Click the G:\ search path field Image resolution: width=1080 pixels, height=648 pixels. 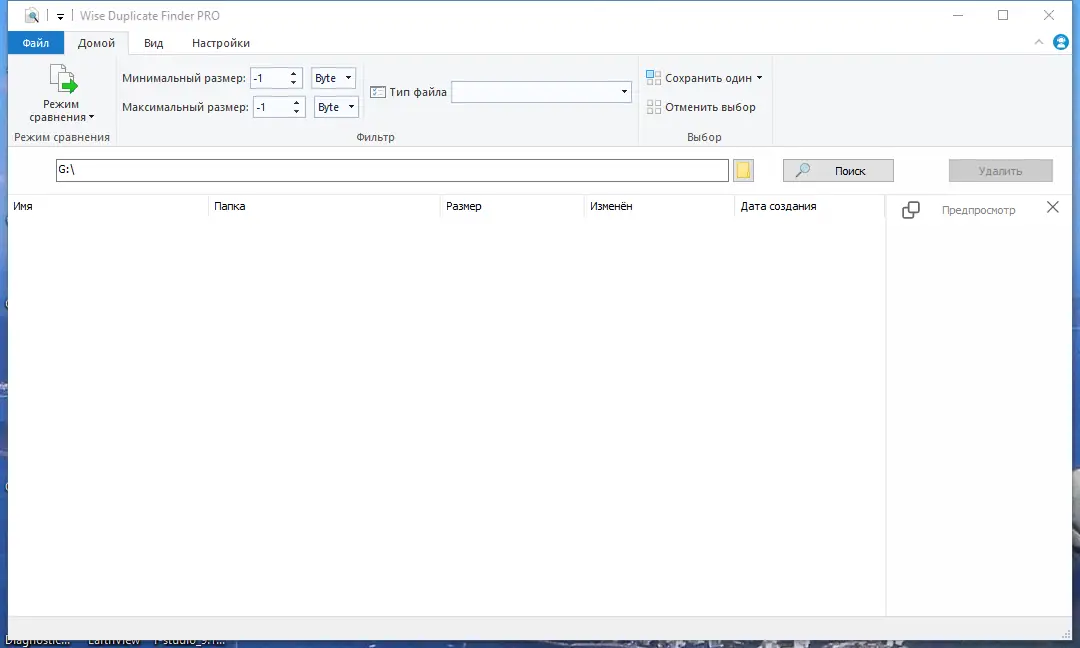pyautogui.click(x=392, y=170)
